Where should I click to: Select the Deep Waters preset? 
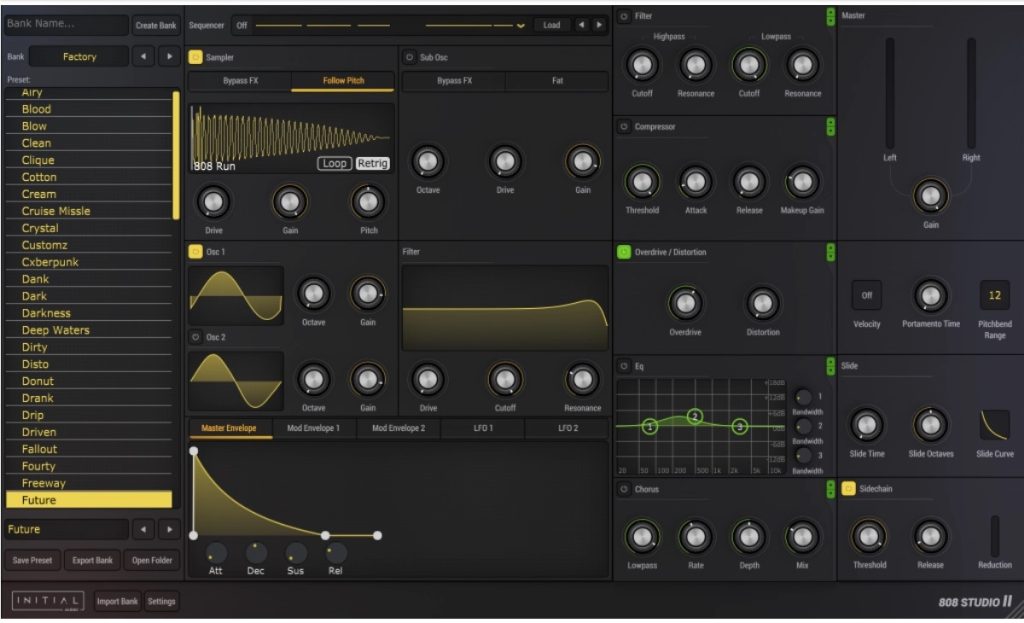click(56, 330)
